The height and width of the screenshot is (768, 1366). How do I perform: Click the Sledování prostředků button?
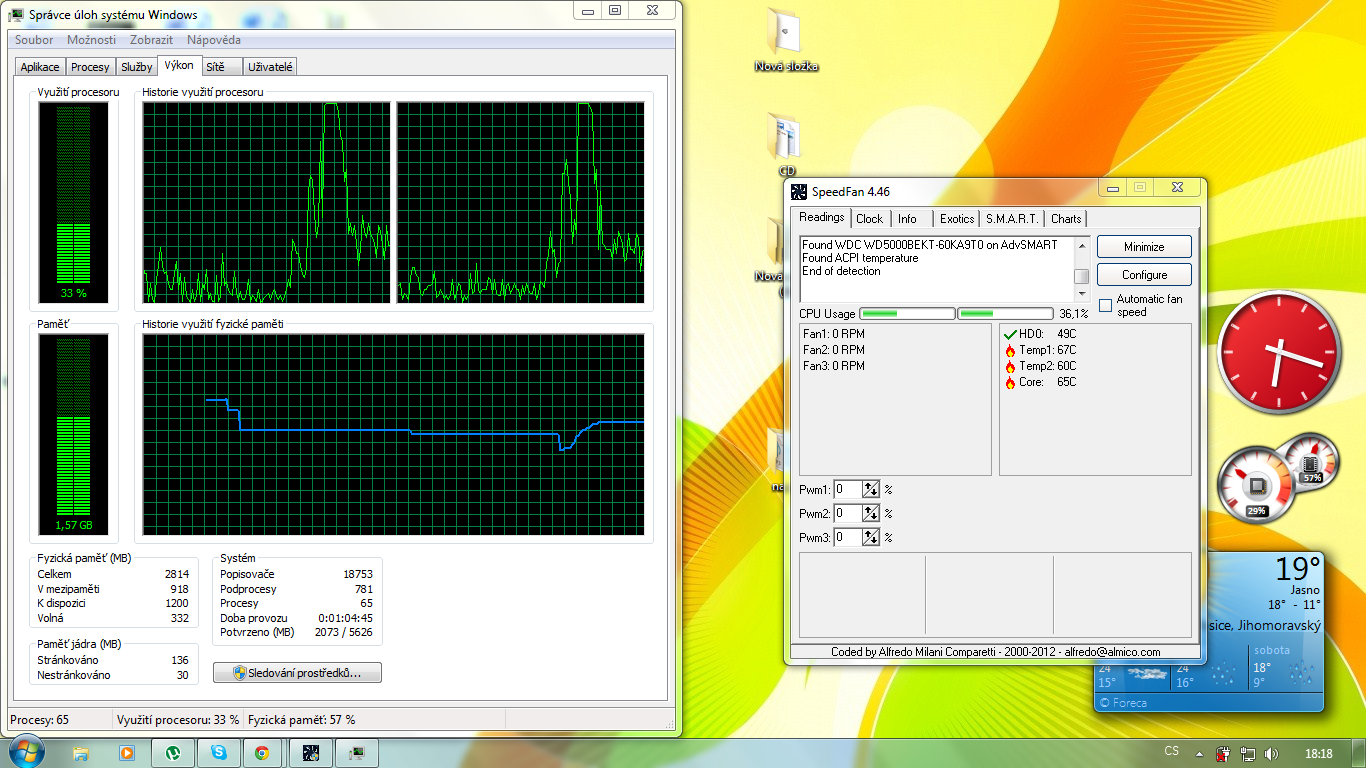point(297,673)
